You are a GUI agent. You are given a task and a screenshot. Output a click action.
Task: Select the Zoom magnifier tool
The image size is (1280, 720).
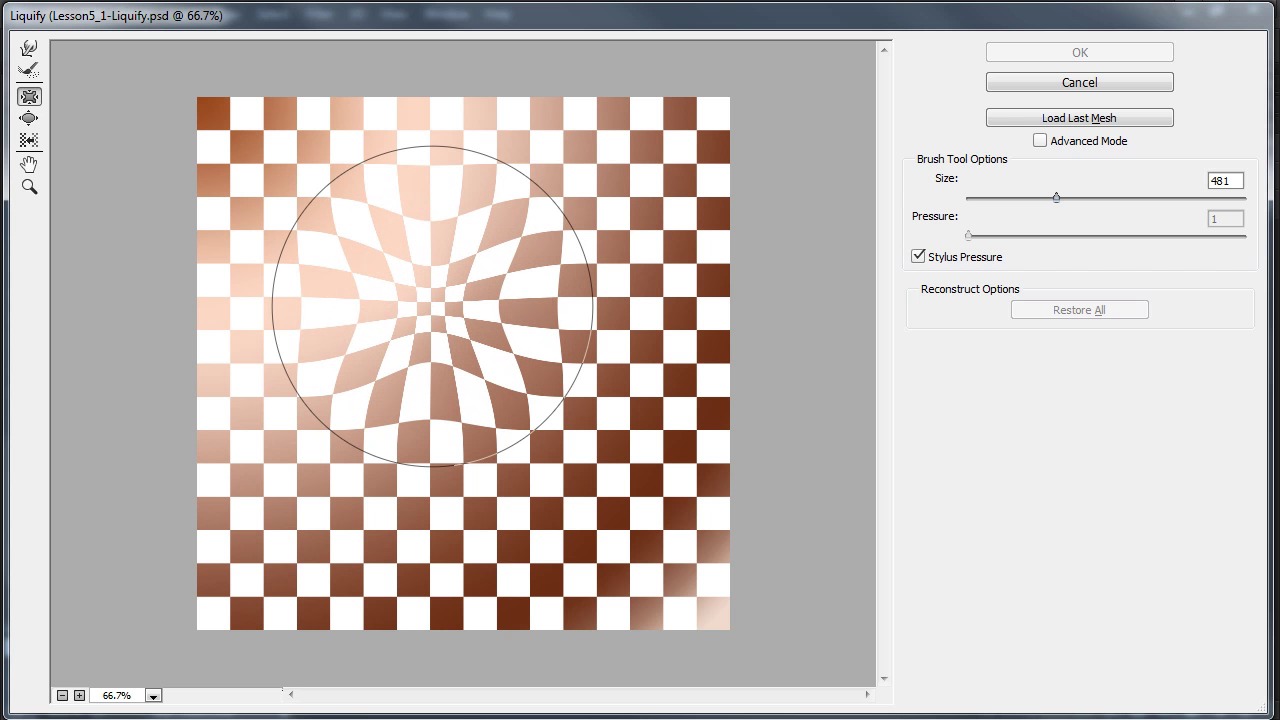[29, 187]
